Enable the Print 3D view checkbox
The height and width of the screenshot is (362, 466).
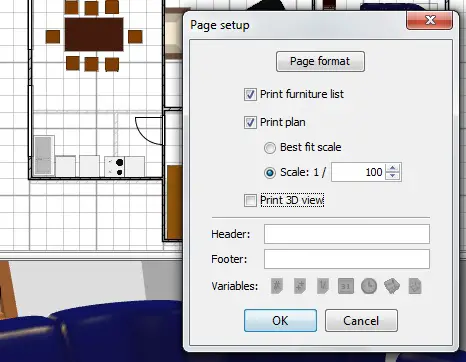250,201
